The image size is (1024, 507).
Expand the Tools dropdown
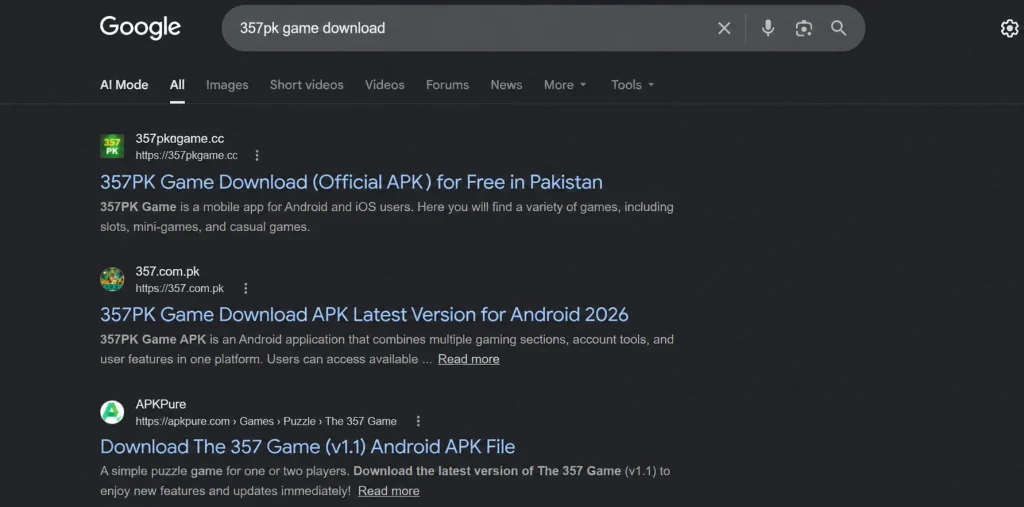[633, 85]
